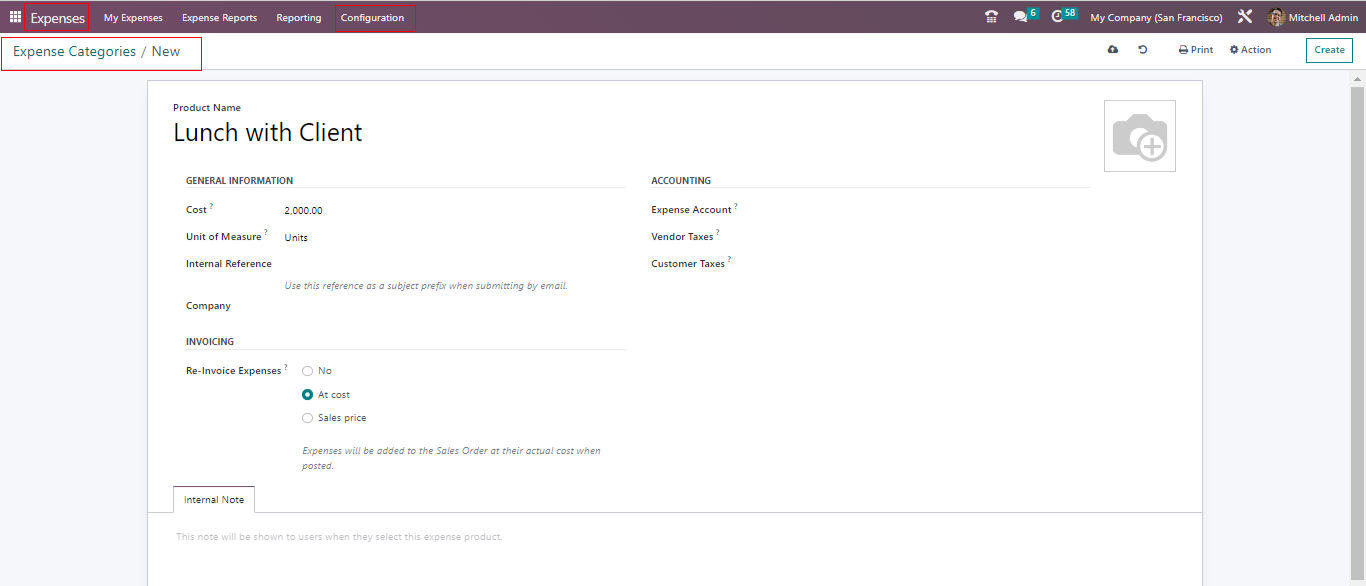This screenshot has height=586, width=1366.
Task: Go back to Expense Categories breadcrumb
Action: 74,52
